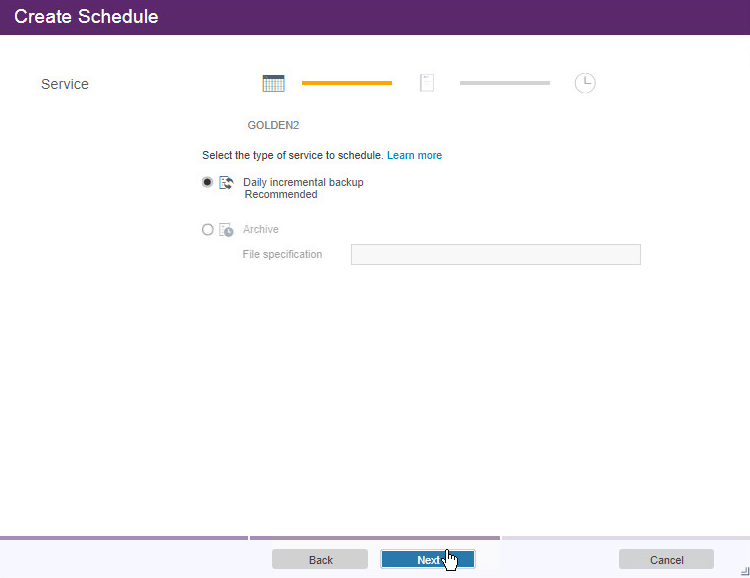Click the document step icon in wizard

[x=427, y=83]
